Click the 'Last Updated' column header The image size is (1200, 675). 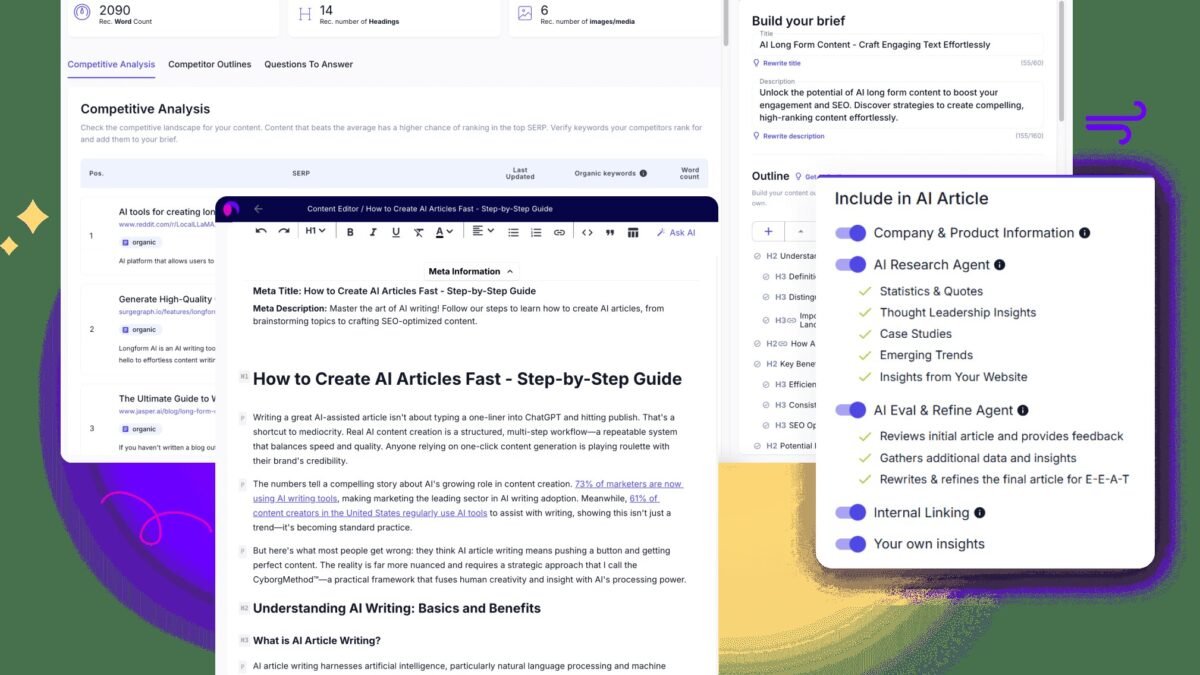(518, 173)
